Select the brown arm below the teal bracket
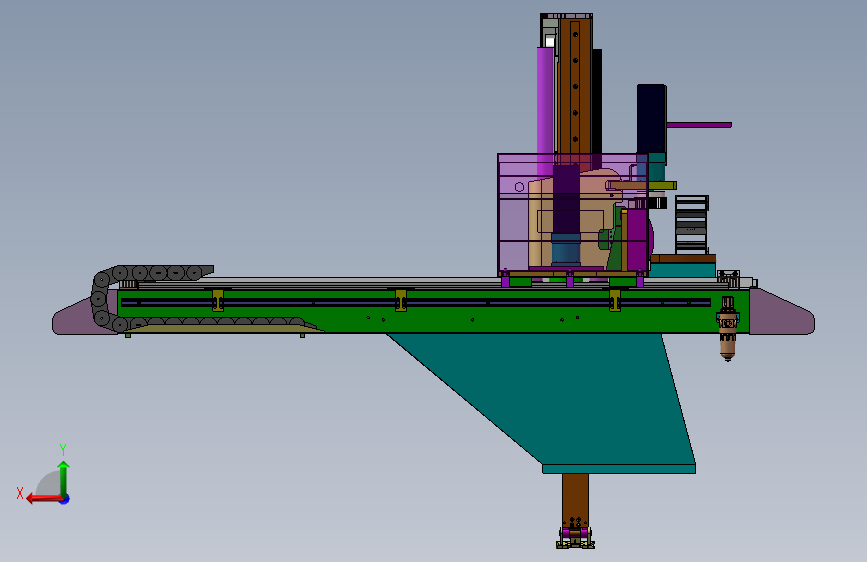The image size is (867, 562). 575,498
